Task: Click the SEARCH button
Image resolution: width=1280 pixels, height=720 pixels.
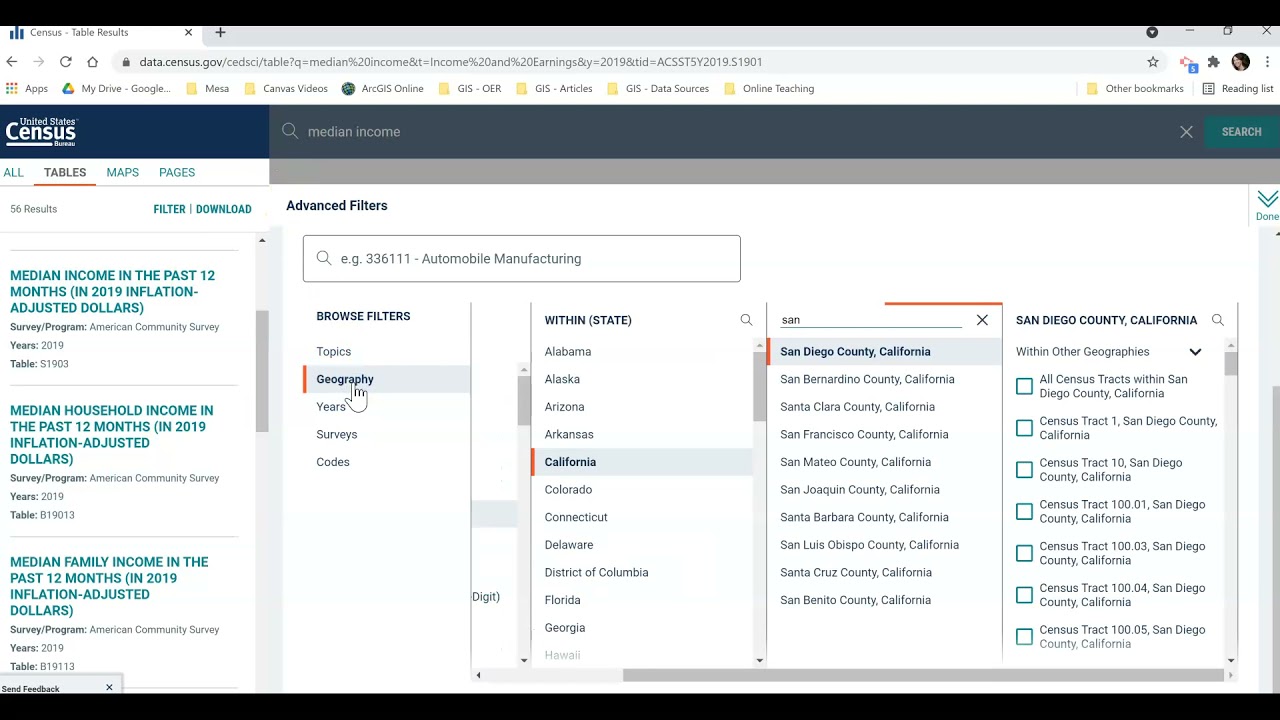Action: click(1241, 132)
